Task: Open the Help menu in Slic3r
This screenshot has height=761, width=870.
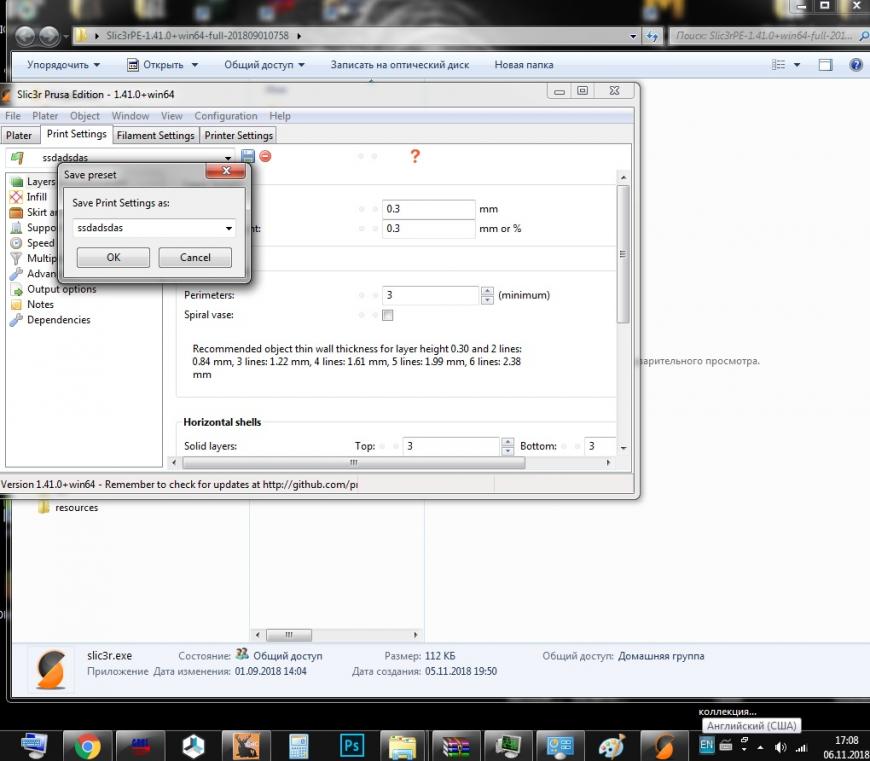Action: [x=280, y=116]
